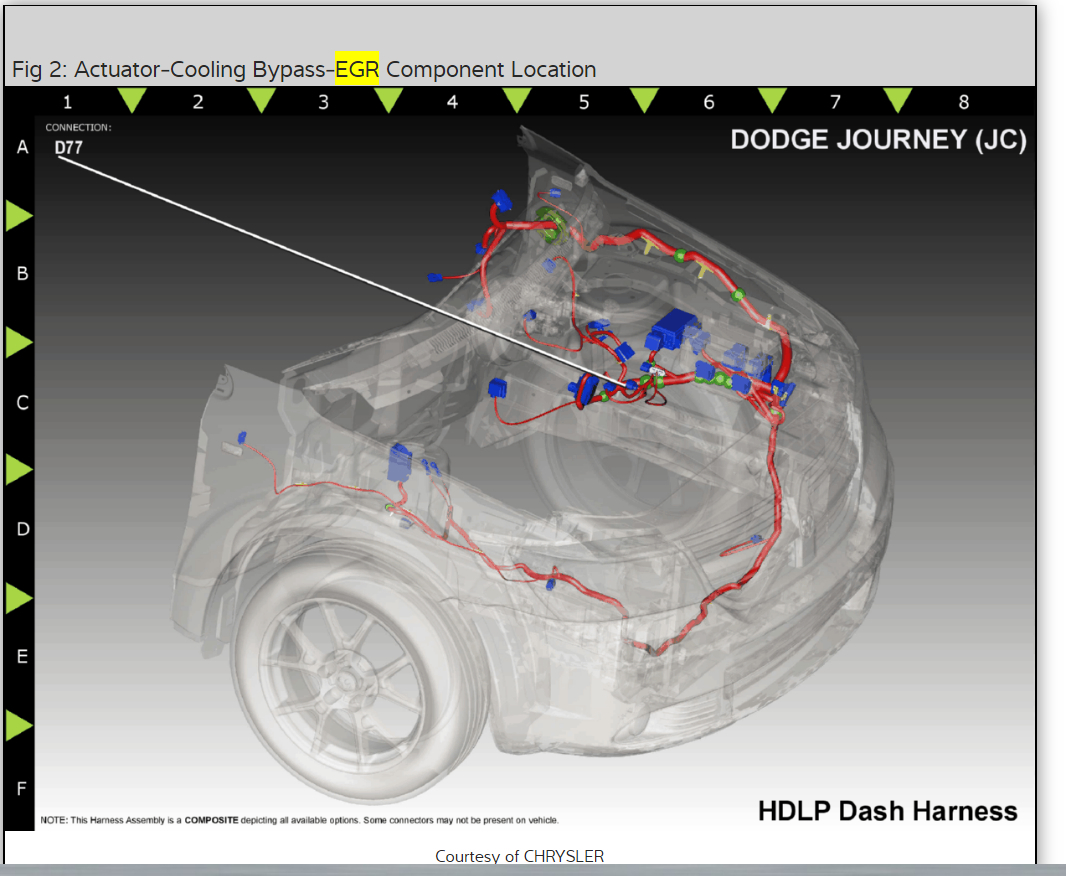1066x876 pixels.
Task: Click the 'Component Location' text in heading
Action: click(491, 69)
